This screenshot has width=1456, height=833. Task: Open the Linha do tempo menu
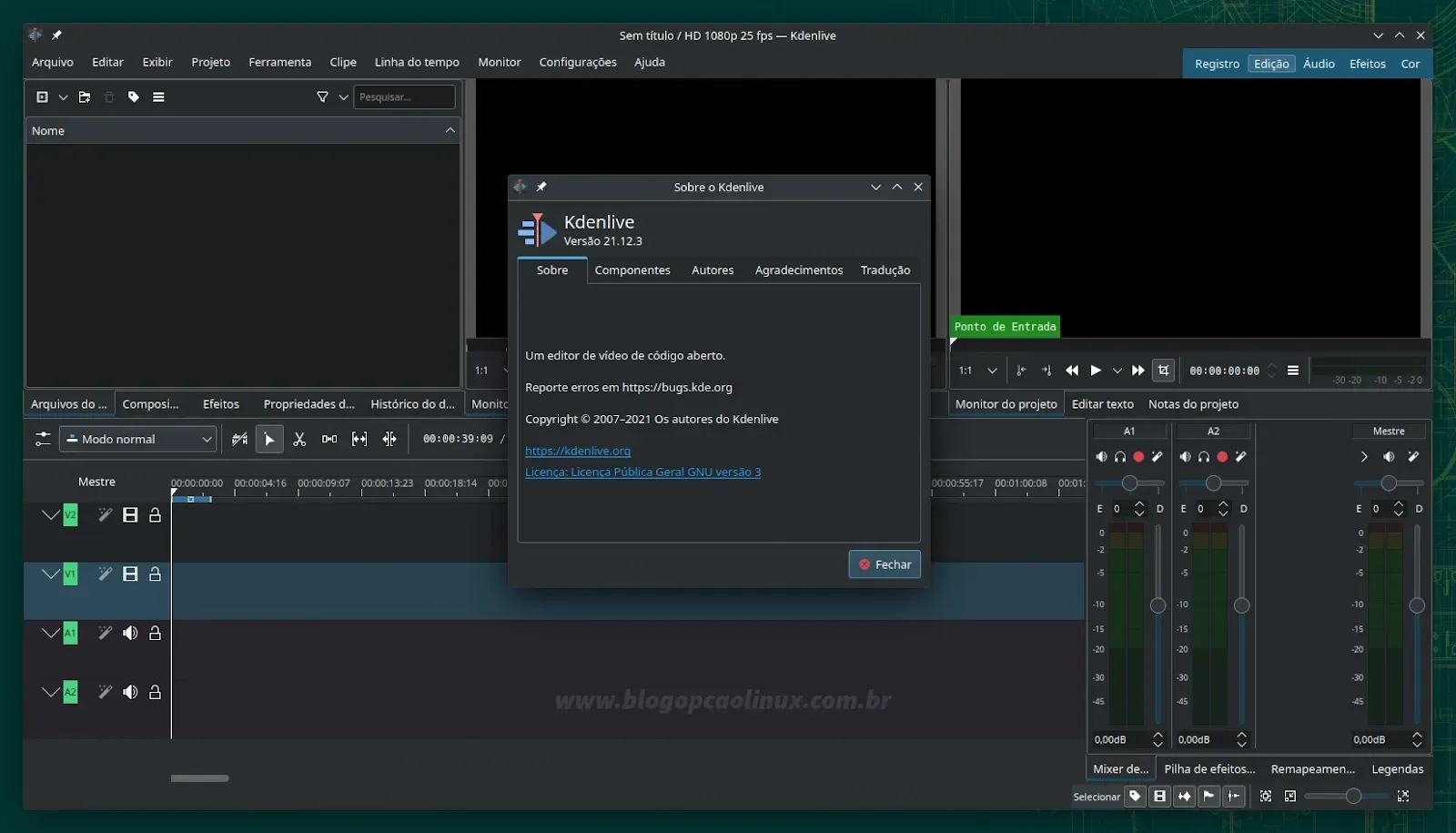tap(417, 62)
